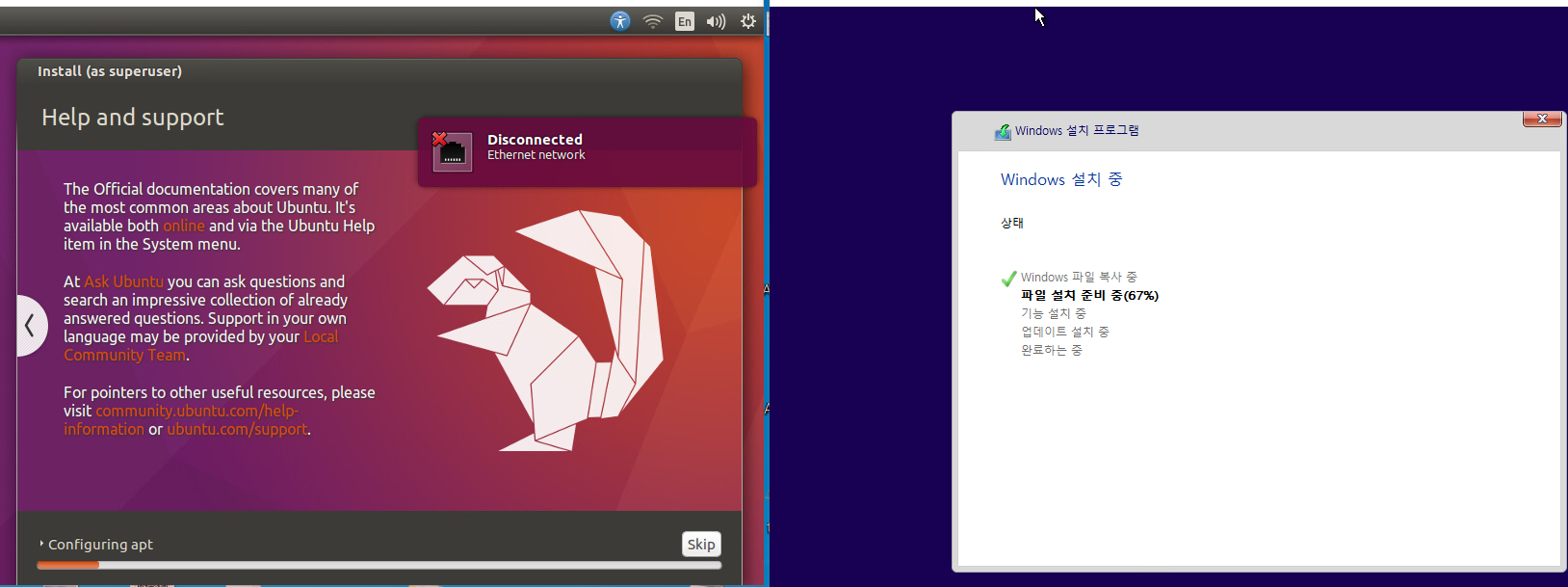Go to previous slide with left arrow
This screenshot has height=587, width=1568.
tap(30, 326)
